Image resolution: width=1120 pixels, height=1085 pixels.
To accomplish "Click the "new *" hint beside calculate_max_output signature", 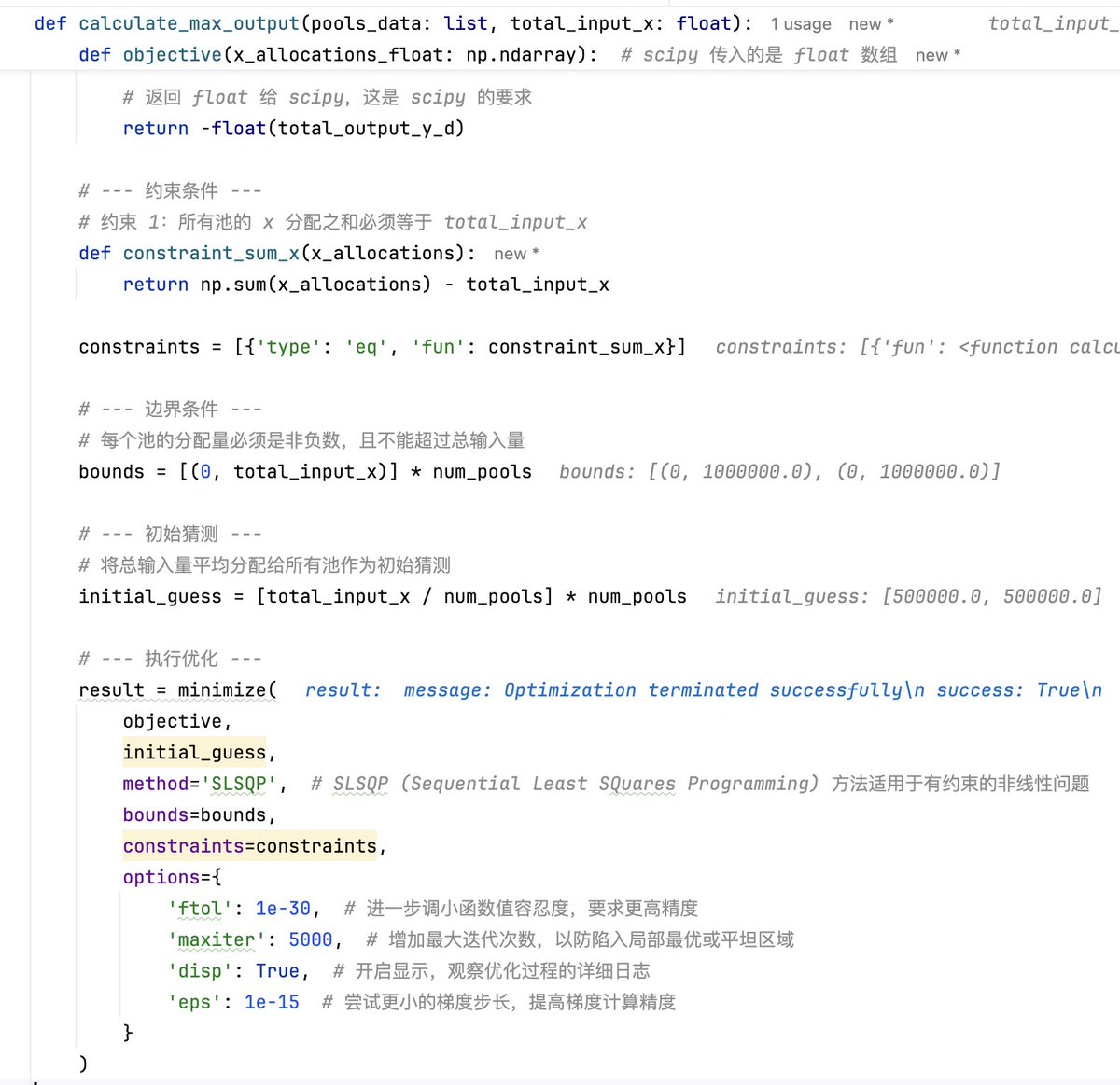I will 871,24.
